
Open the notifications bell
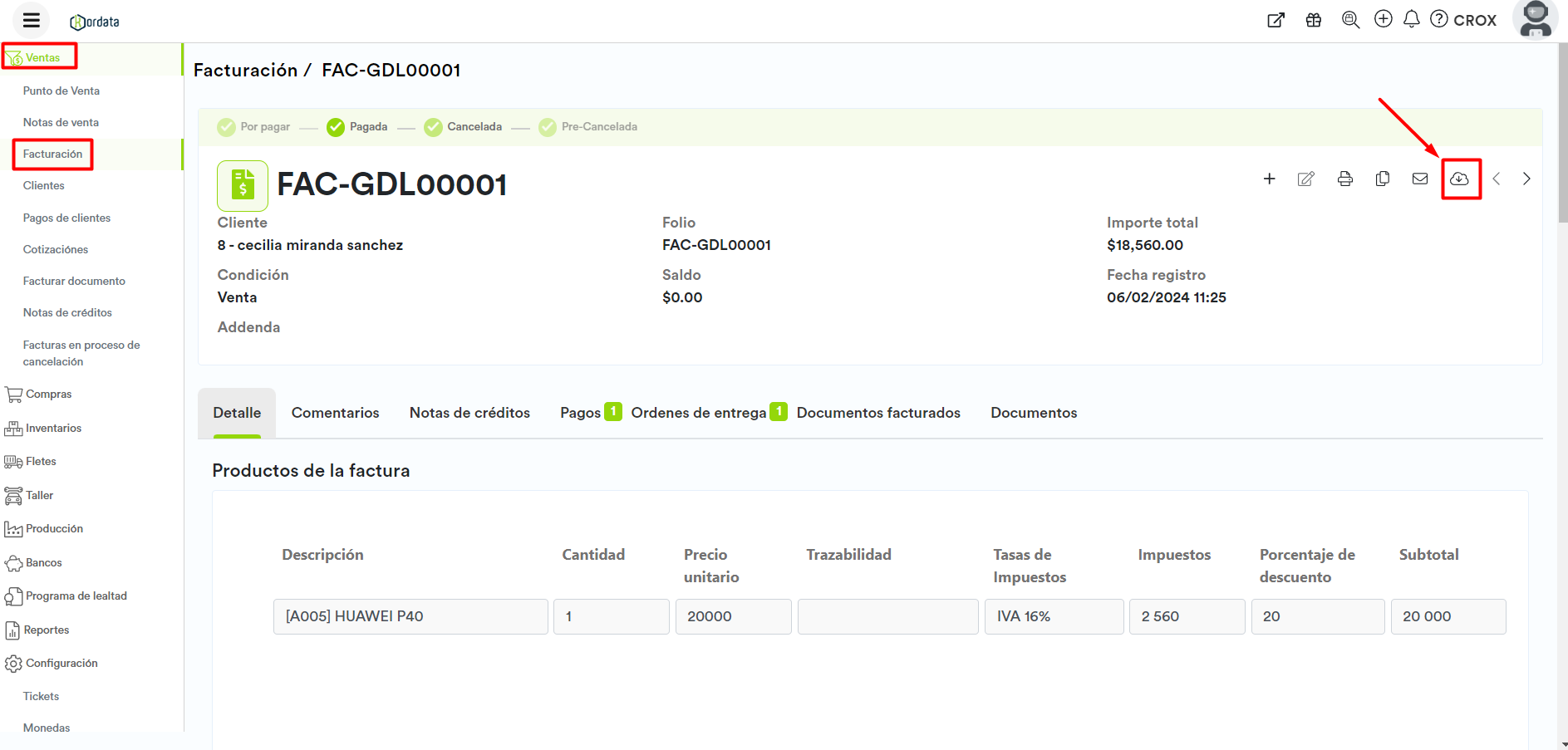click(x=1411, y=19)
